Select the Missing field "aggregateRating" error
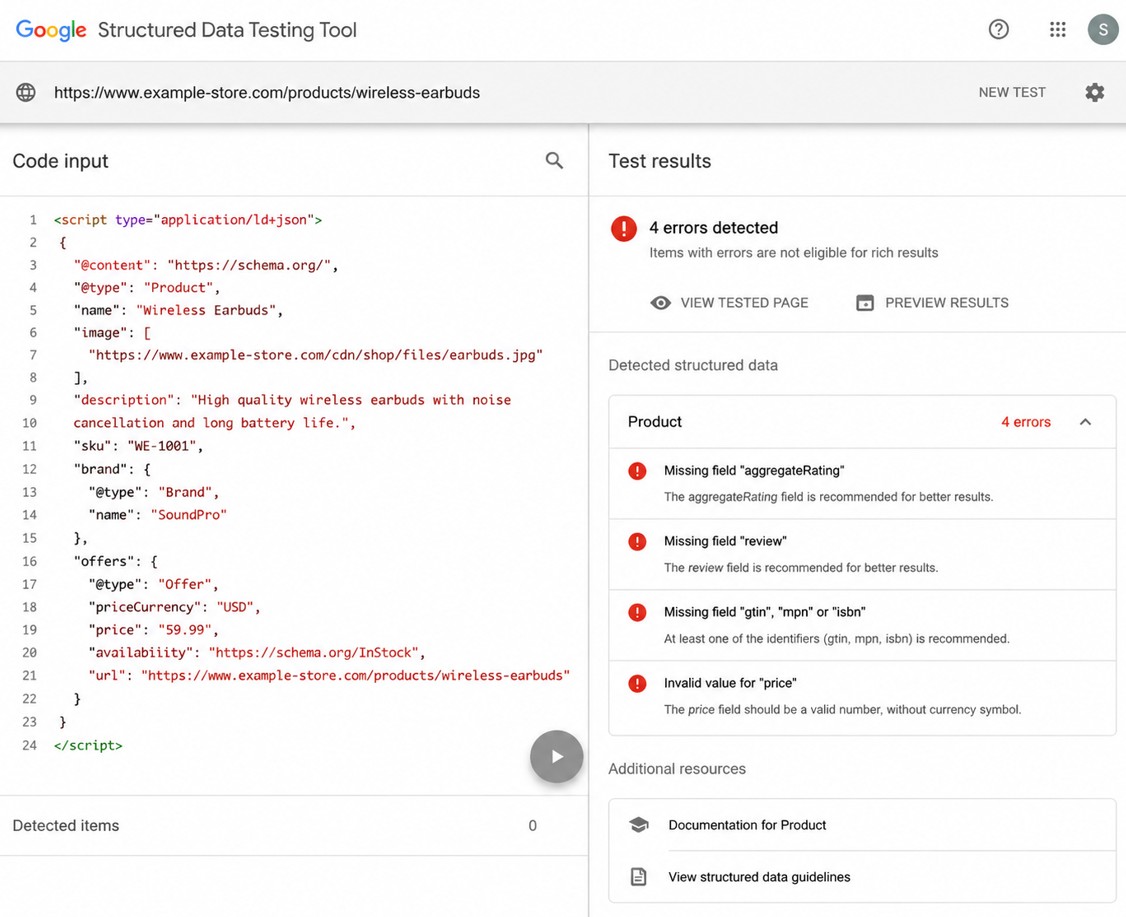1126x917 pixels. pos(862,484)
